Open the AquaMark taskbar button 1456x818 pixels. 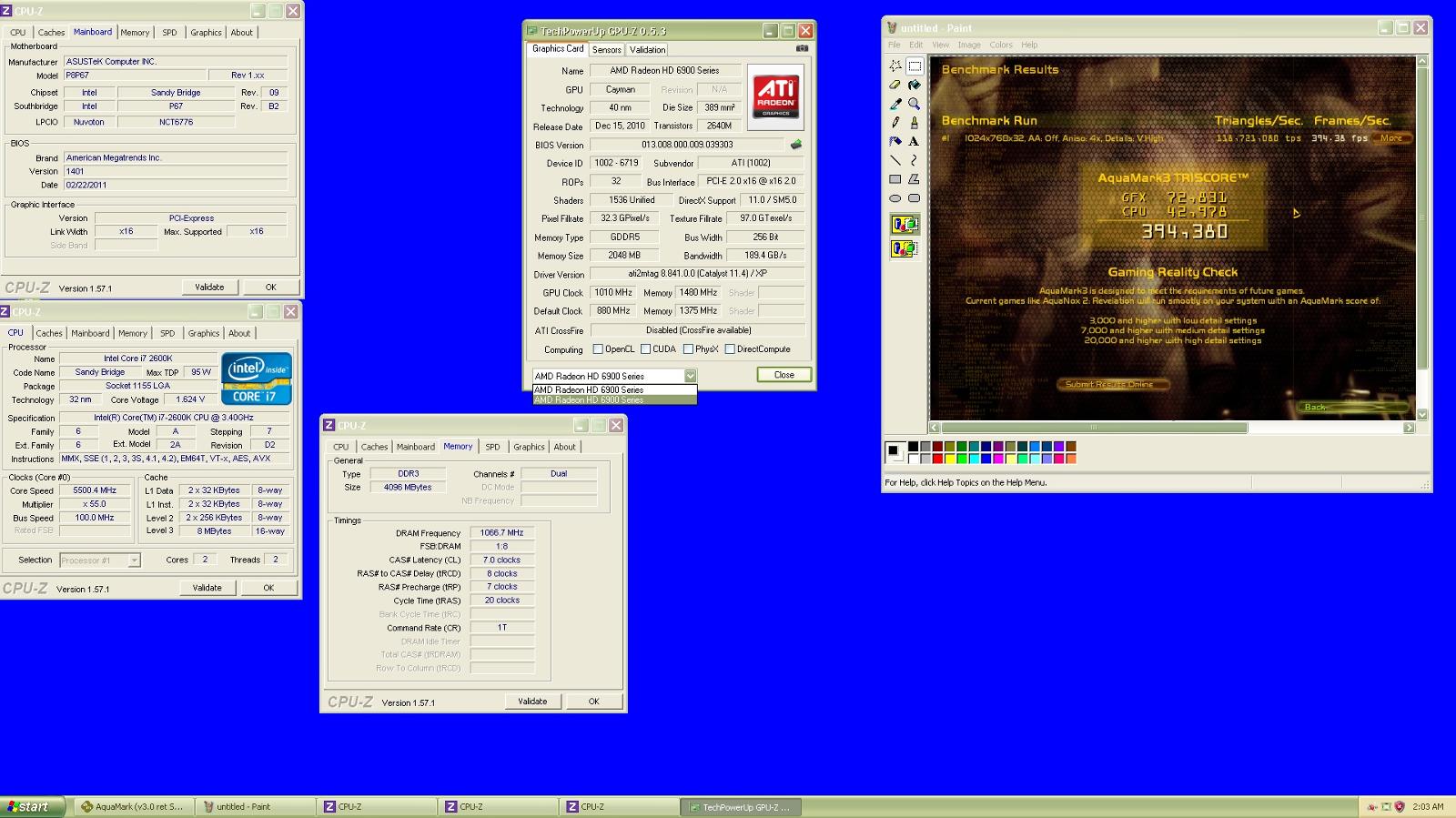point(133,807)
